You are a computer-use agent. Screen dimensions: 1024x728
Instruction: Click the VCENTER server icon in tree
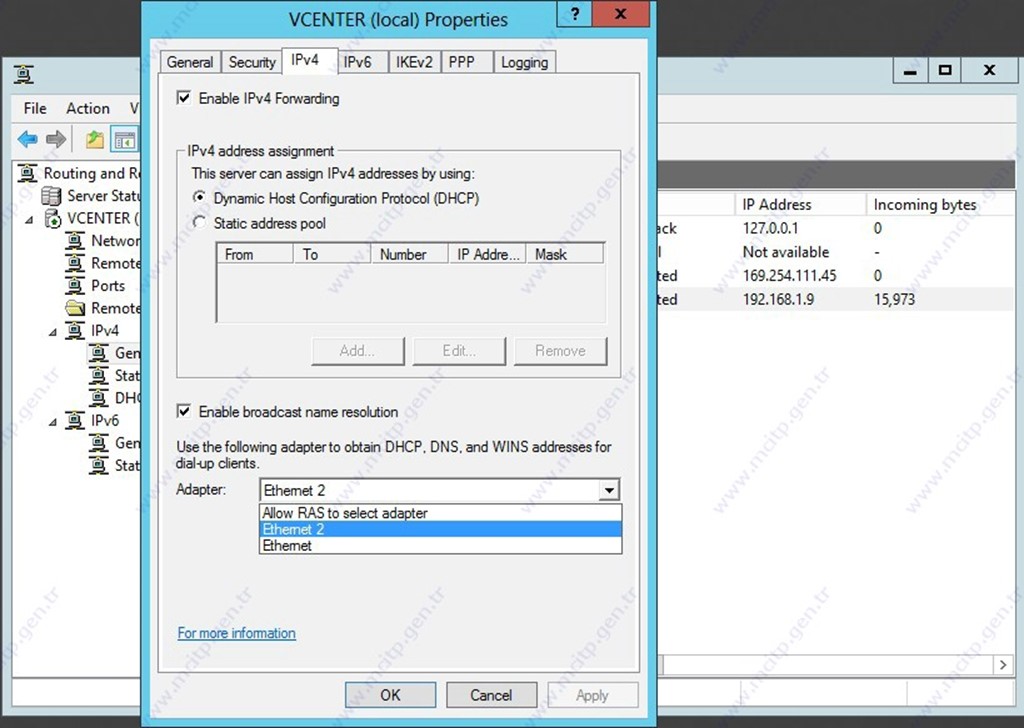tap(53, 219)
